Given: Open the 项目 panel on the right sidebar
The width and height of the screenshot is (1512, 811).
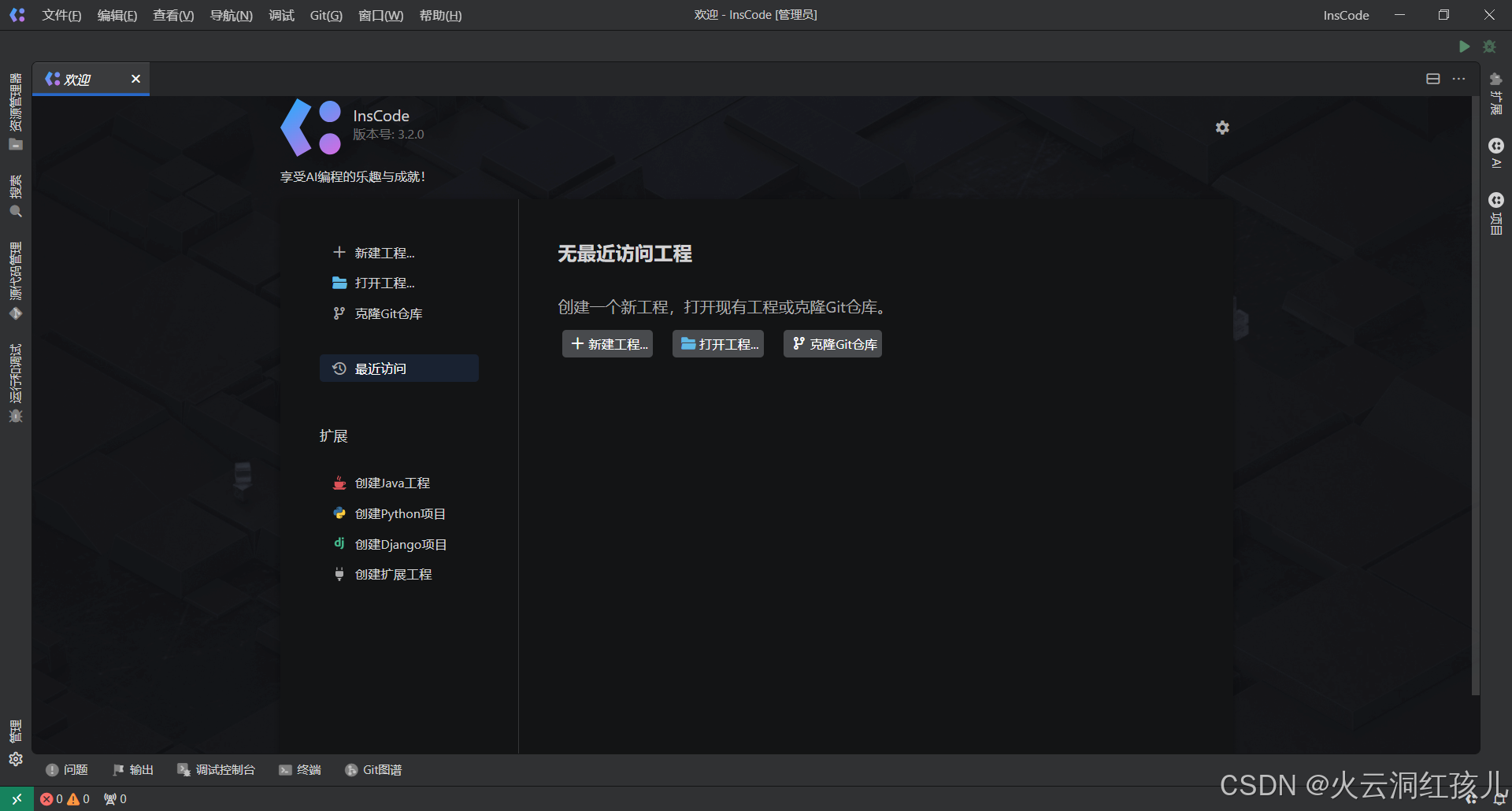Looking at the screenshot, I should 1496,209.
